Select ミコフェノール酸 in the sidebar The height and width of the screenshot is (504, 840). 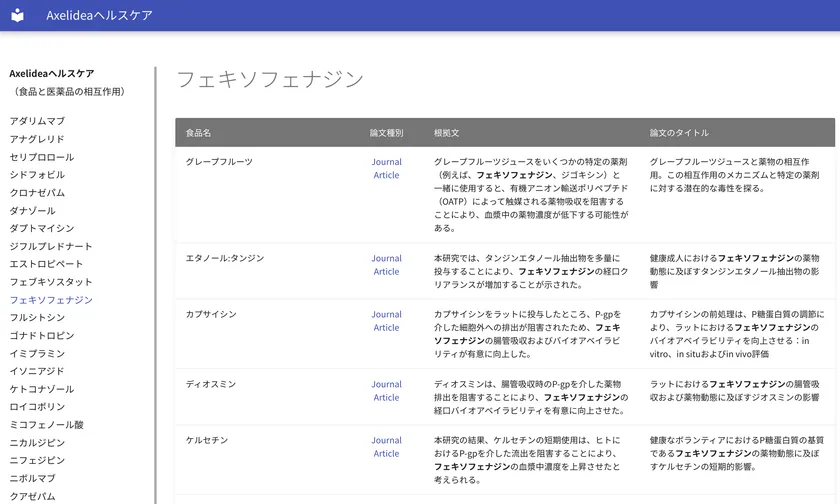(x=47, y=425)
